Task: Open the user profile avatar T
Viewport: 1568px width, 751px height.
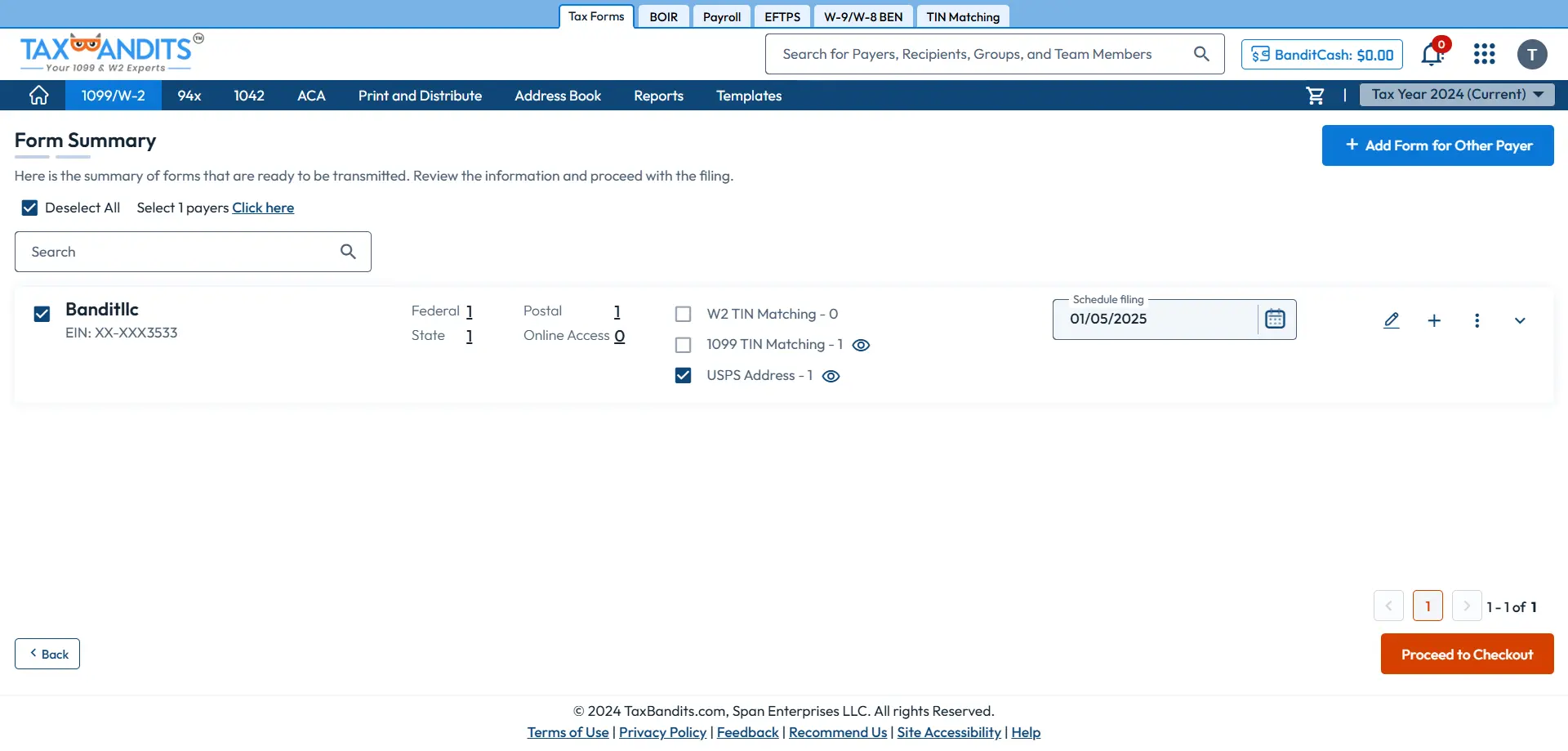Action: coord(1532,55)
